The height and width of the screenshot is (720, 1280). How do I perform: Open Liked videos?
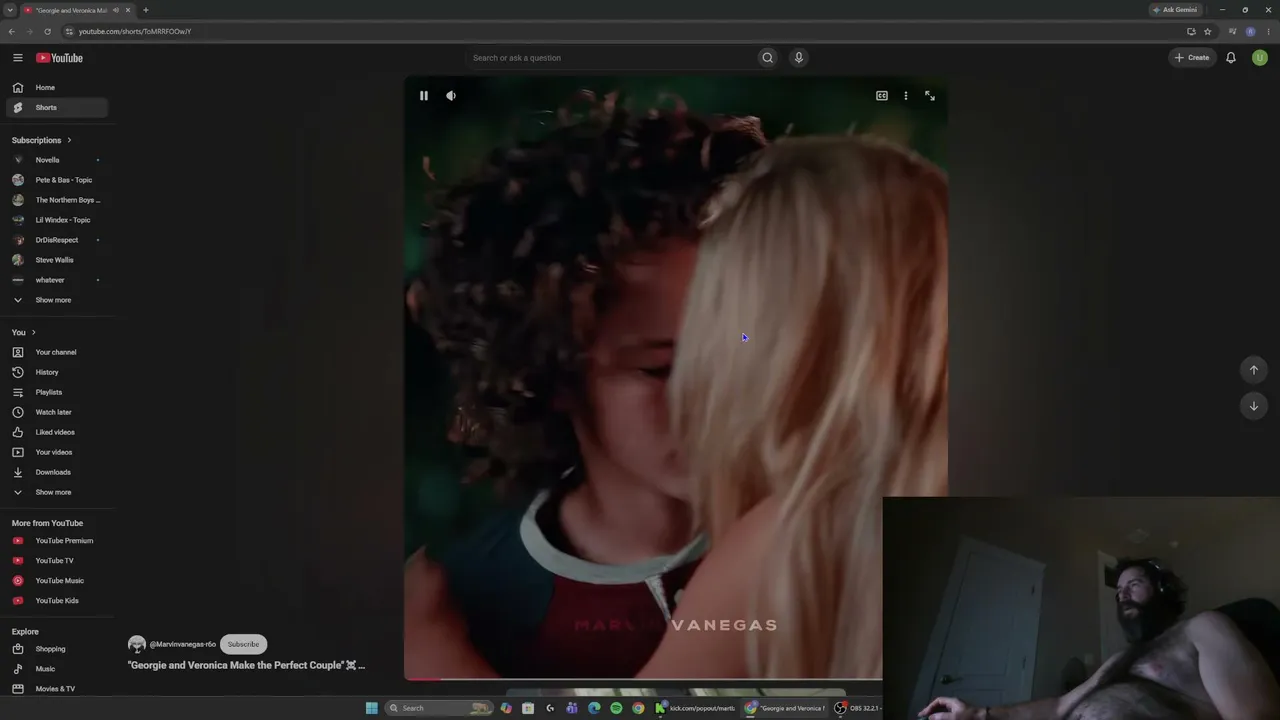[x=56, y=432]
